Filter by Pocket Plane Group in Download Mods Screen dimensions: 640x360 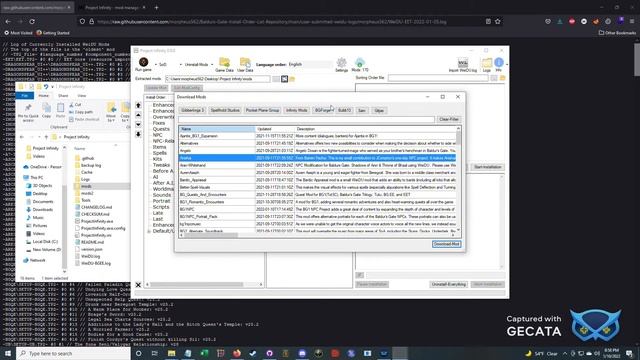(x=262, y=110)
